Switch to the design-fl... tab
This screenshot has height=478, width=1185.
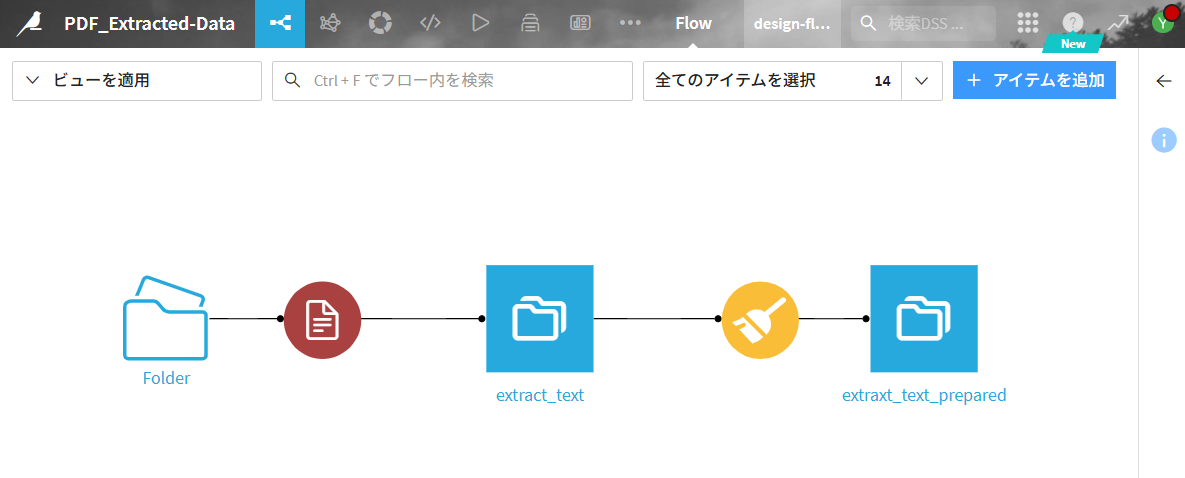(791, 23)
